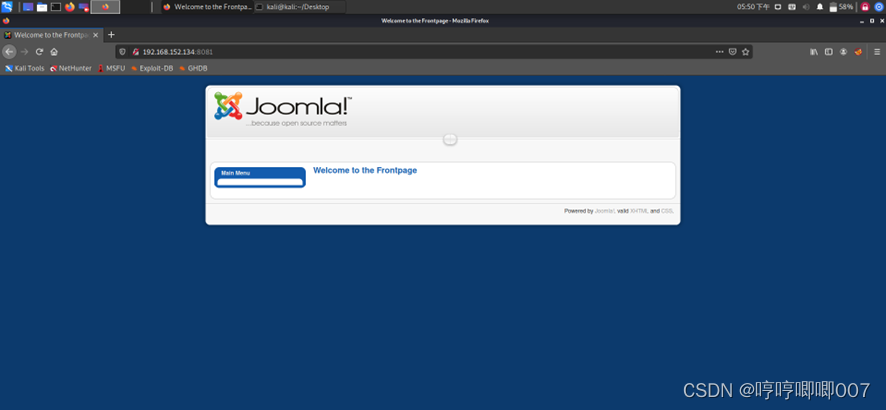Click the show desktop icon in panel
The height and width of the screenshot is (410, 886).
click(x=28, y=7)
